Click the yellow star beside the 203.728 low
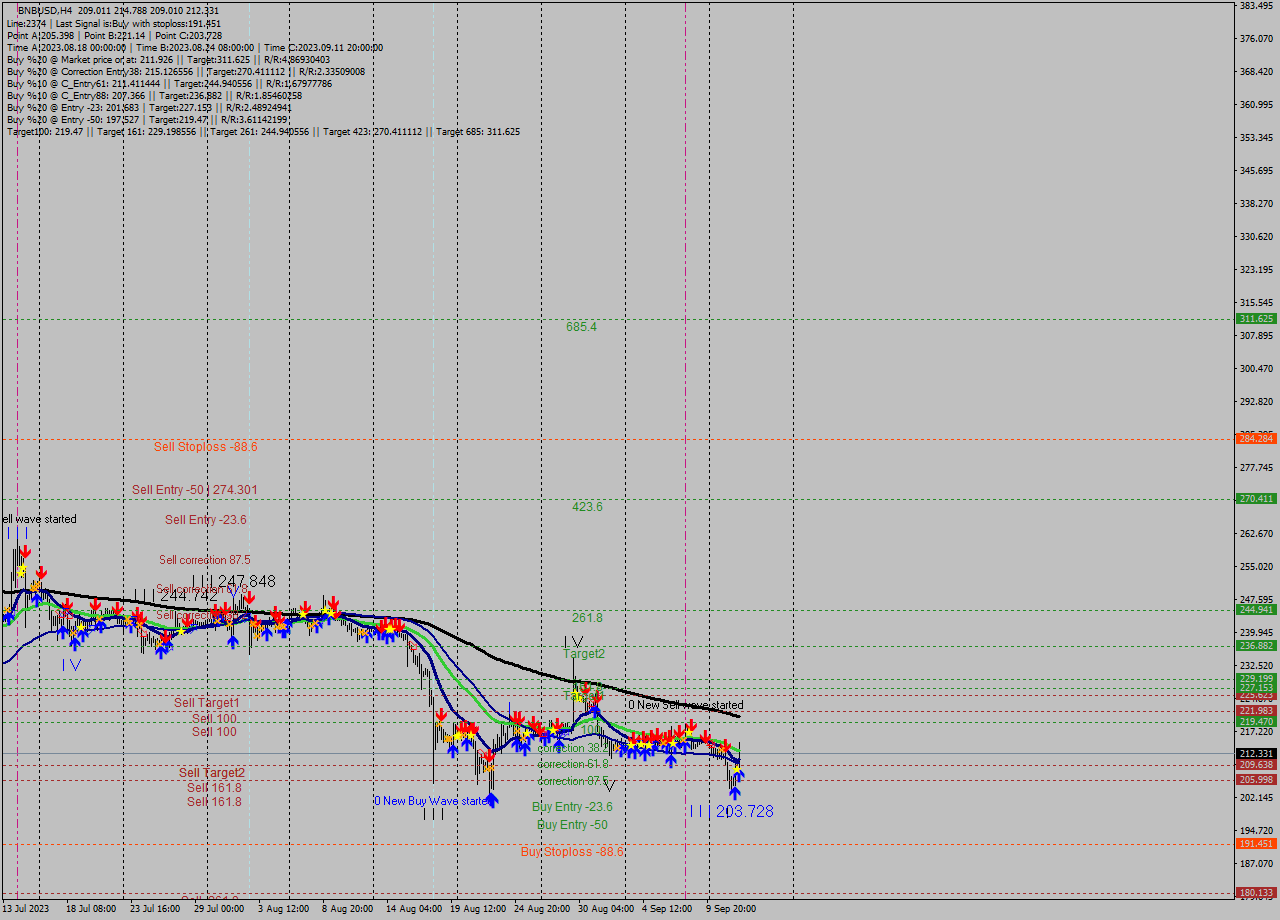The image size is (1280, 920). (x=737, y=770)
